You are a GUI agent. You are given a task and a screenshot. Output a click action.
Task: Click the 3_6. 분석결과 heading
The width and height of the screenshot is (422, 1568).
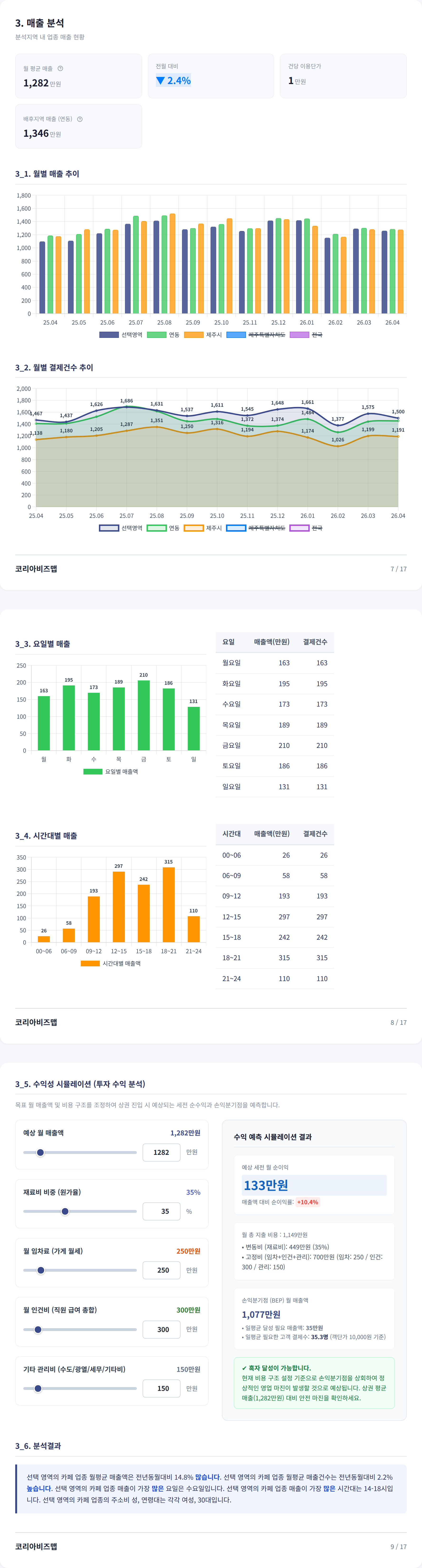(x=38, y=1446)
